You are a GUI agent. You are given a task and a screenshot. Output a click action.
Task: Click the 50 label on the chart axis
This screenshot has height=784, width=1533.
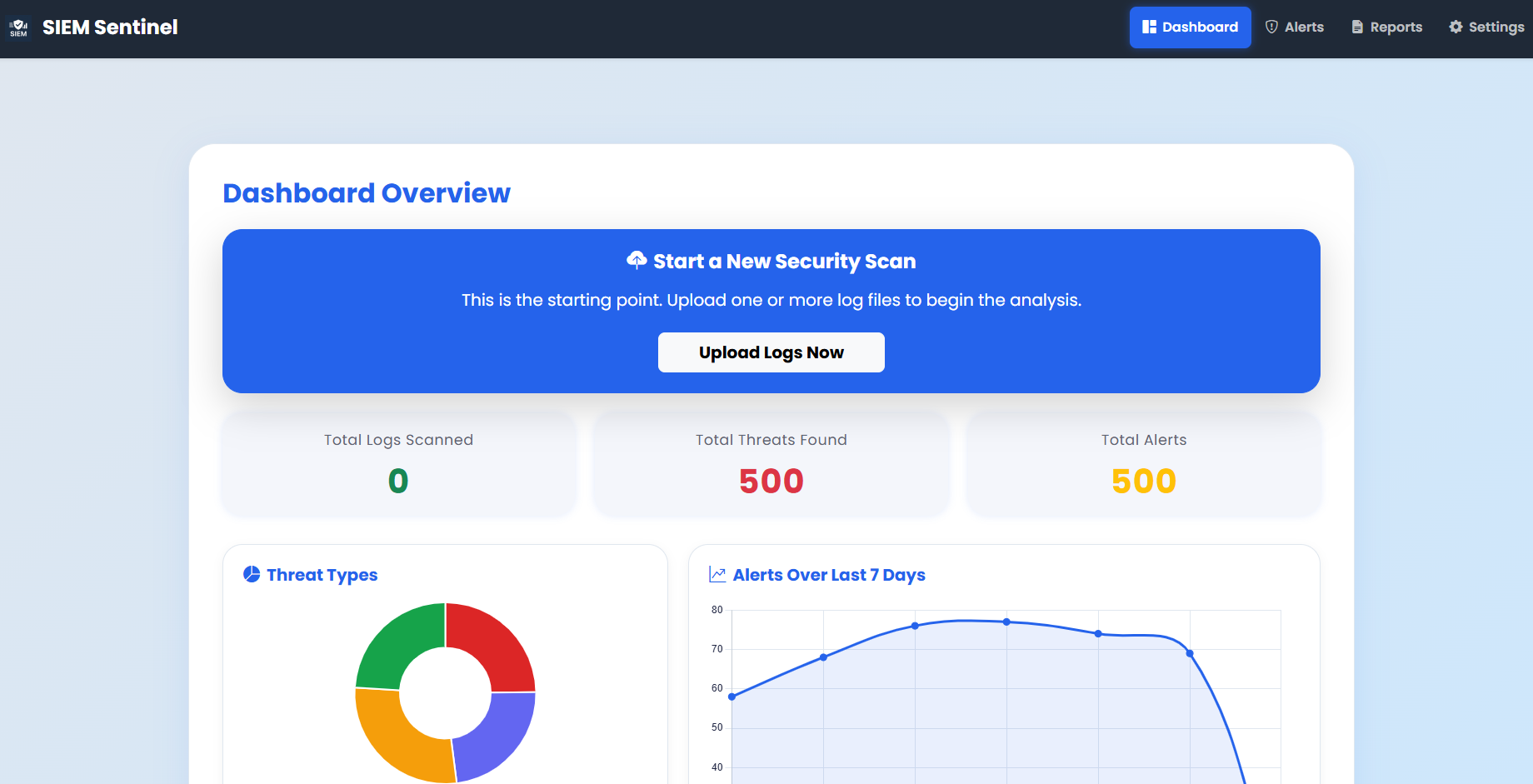click(x=717, y=727)
